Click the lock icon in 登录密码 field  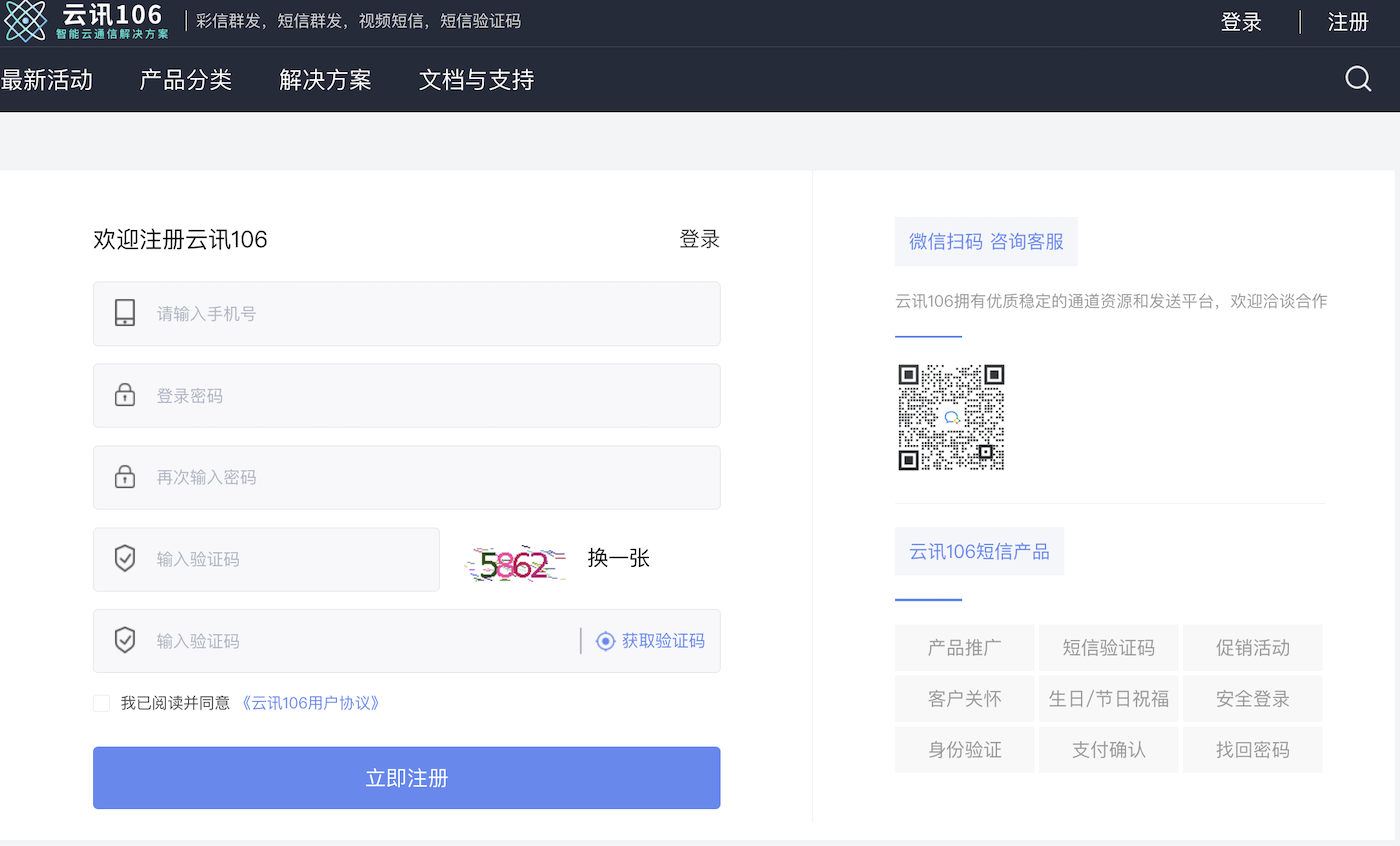125,395
